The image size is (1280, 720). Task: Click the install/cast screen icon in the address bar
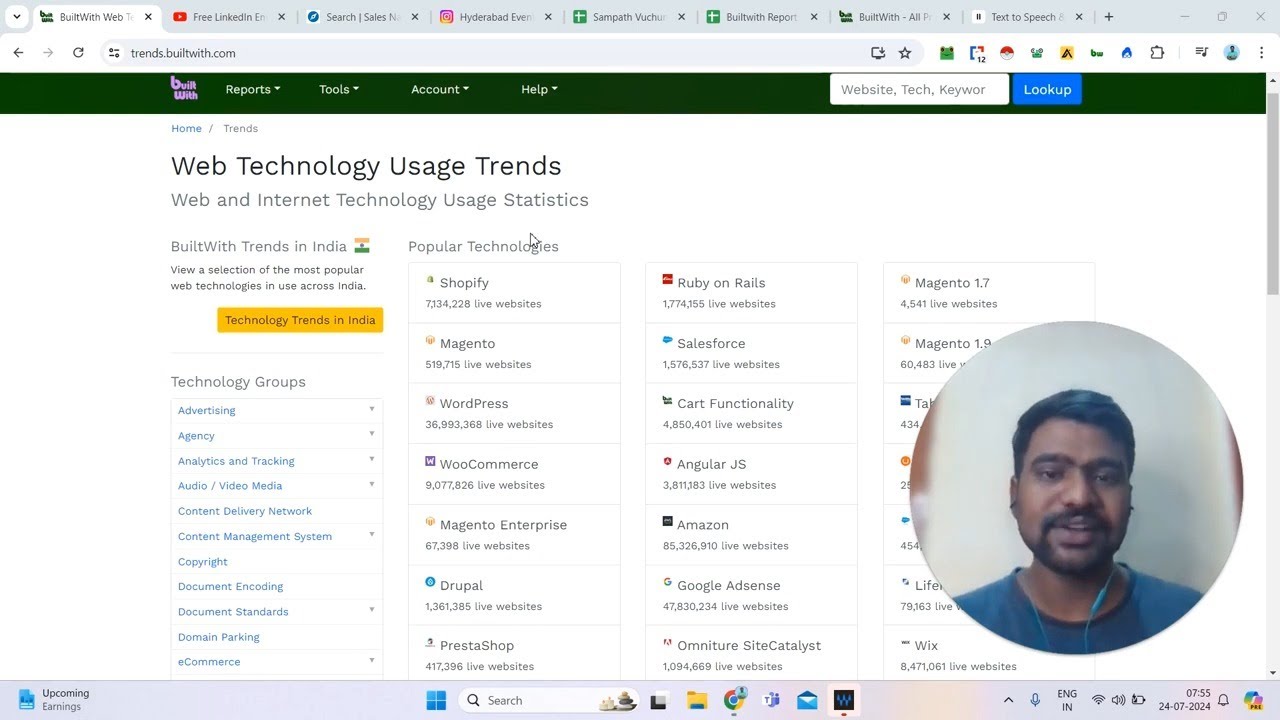pos(878,53)
